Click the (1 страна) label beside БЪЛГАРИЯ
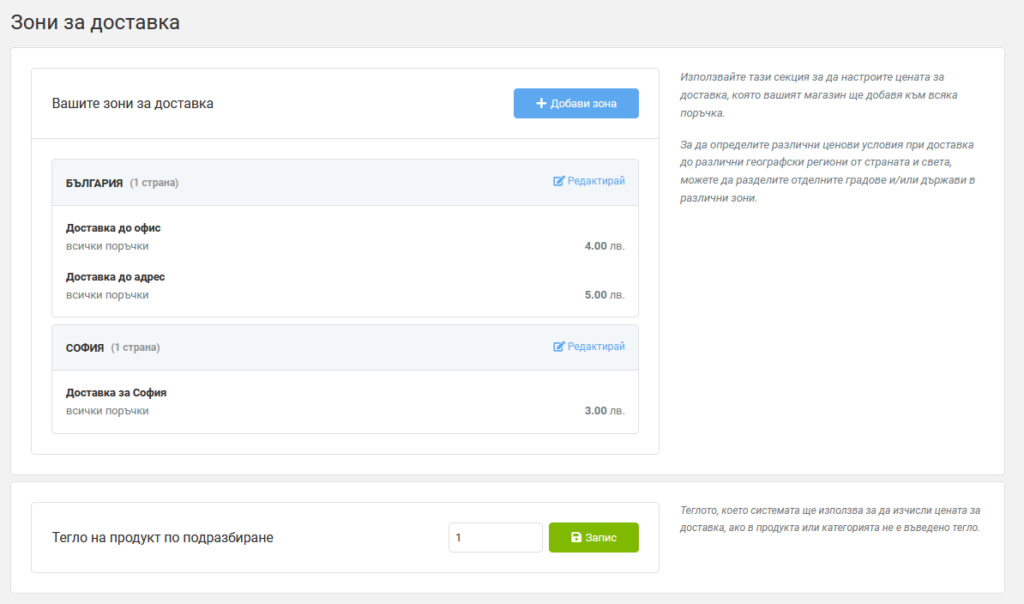 [154, 183]
